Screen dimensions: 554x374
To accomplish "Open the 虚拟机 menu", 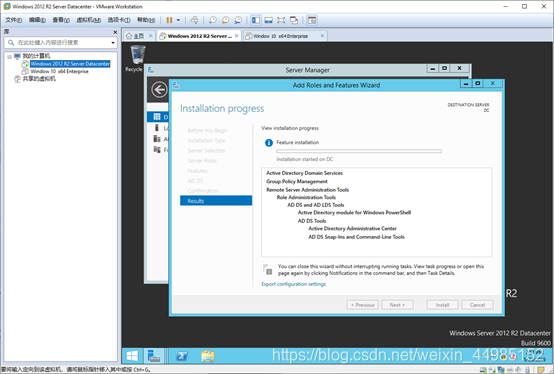I will click(x=89, y=20).
